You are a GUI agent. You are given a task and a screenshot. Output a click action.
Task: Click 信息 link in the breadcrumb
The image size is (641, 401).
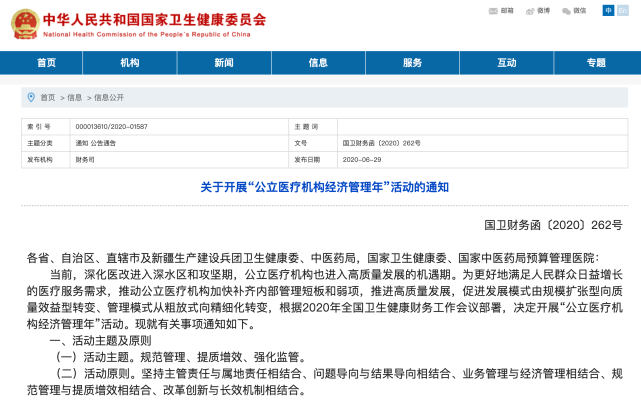(75, 98)
